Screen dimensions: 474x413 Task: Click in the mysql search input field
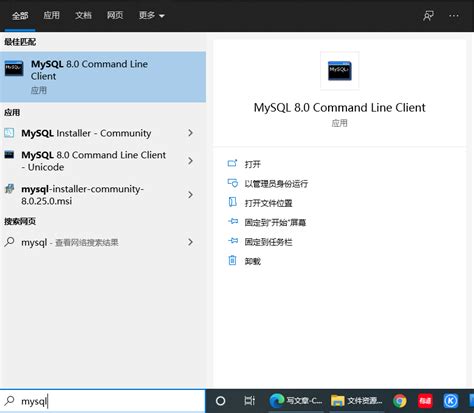click(x=103, y=401)
